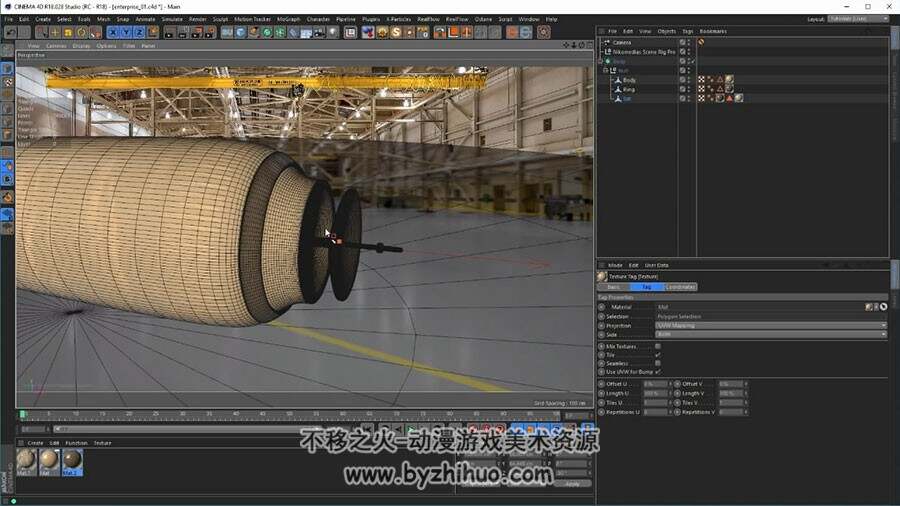Enable the Seamless checkbox
The image size is (900, 506).
pyautogui.click(x=658, y=363)
